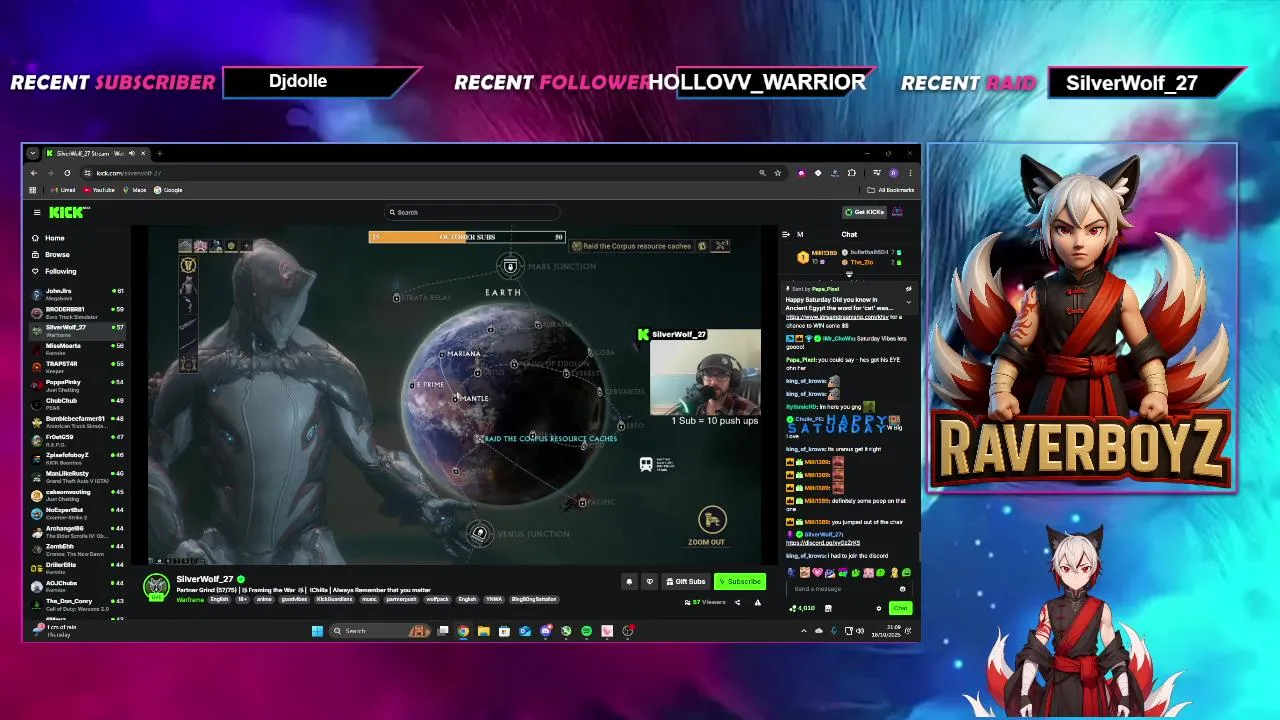Toggle stream notifications bell
Image resolution: width=1280 pixels, height=720 pixels.
pyautogui.click(x=629, y=581)
